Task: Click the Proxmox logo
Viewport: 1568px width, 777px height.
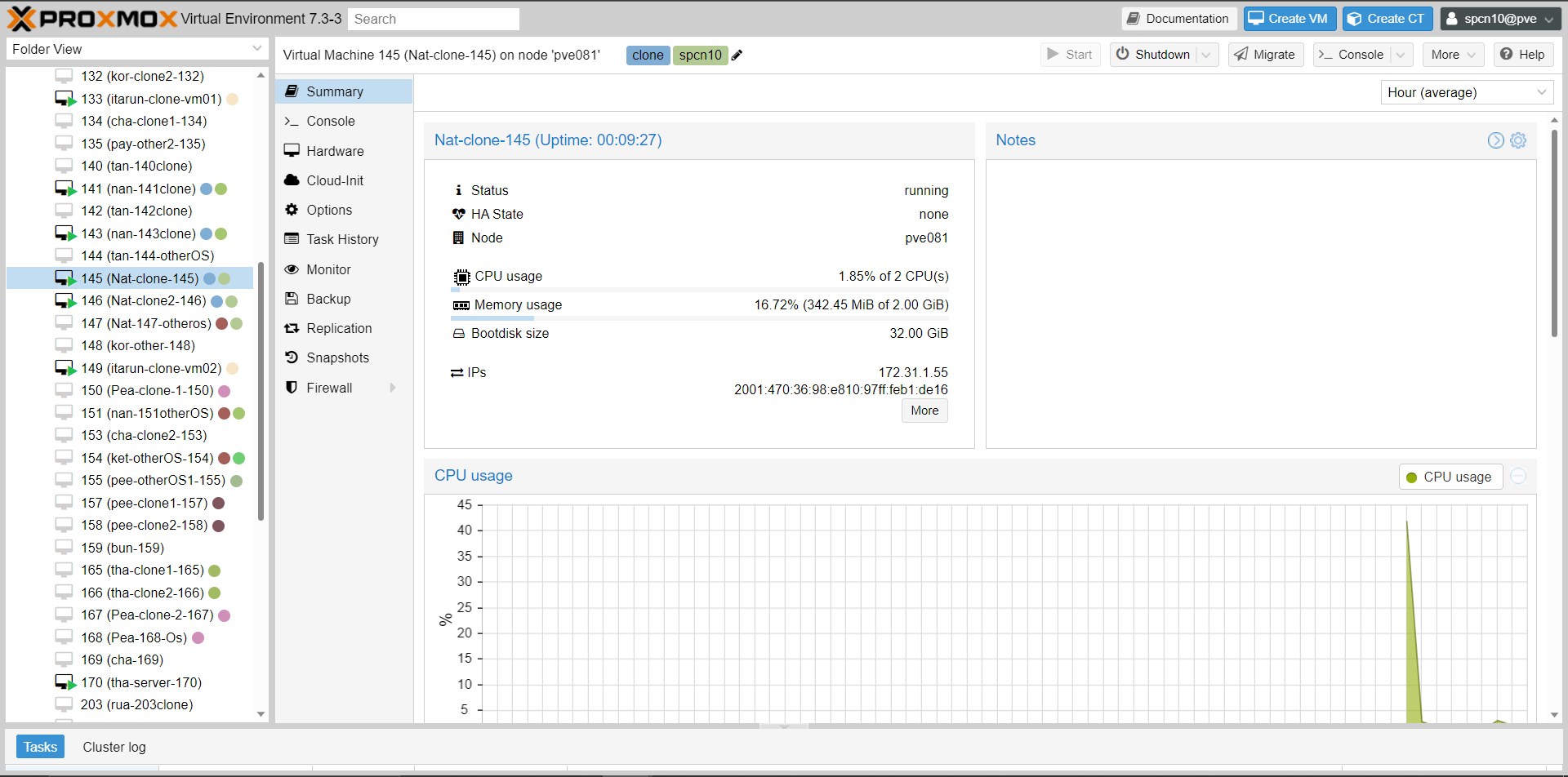Action: [x=88, y=18]
